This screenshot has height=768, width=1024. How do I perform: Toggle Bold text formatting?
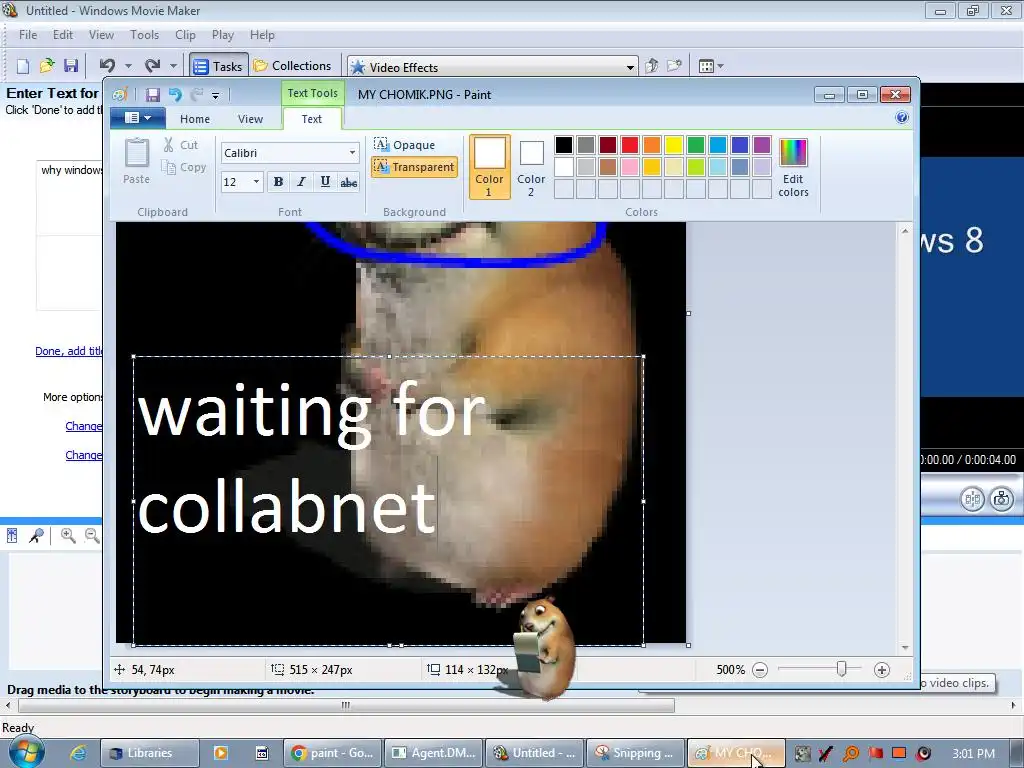[x=278, y=182]
